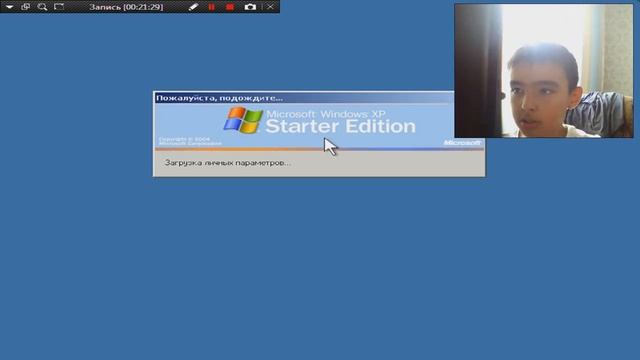640x360 pixels.
Task: Click the 'Starter Edition' banner text
Action: (x=340, y=127)
